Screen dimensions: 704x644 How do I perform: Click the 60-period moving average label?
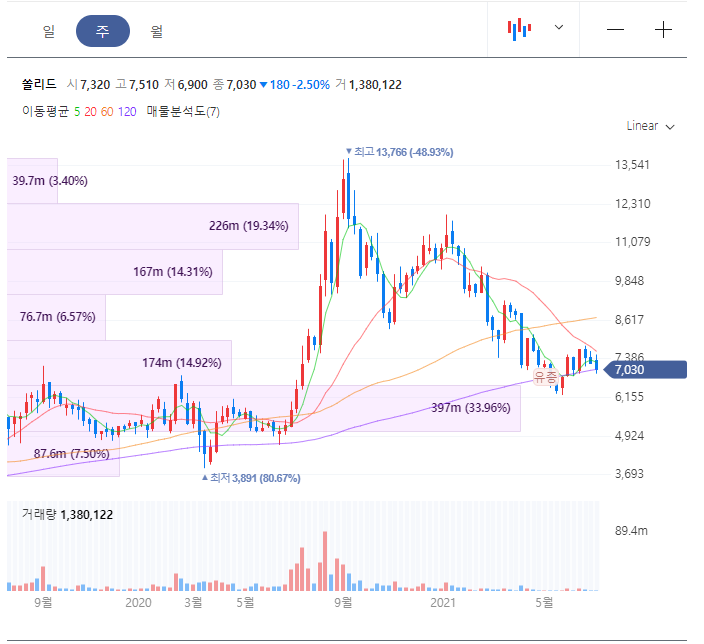tap(107, 112)
